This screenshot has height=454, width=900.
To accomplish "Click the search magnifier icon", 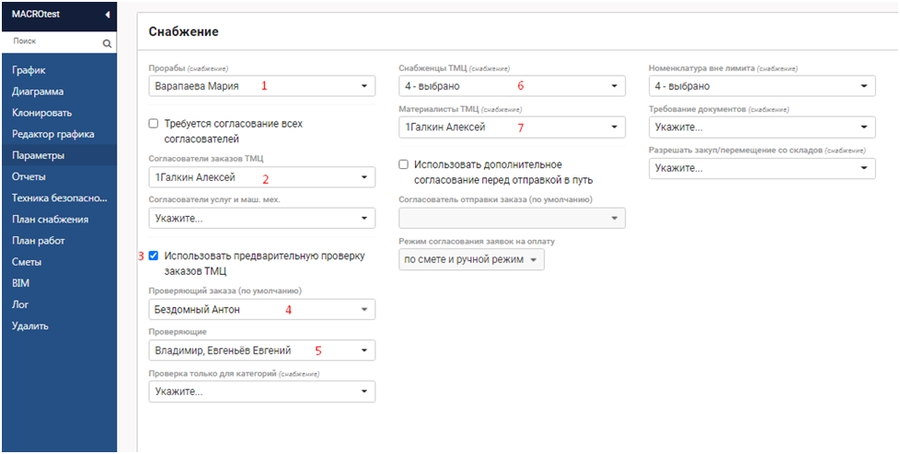I will tap(107, 44).
